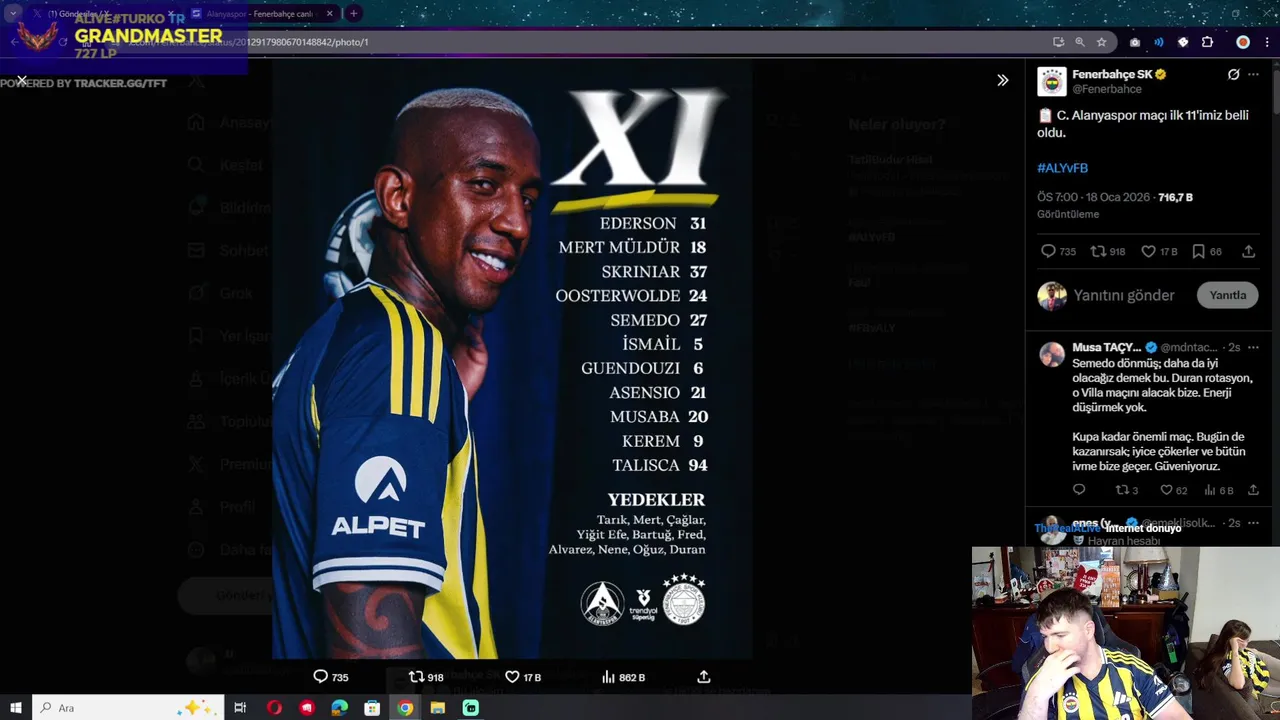
Task: Reply icon with 735 below the photo
Action: point(320,677)
